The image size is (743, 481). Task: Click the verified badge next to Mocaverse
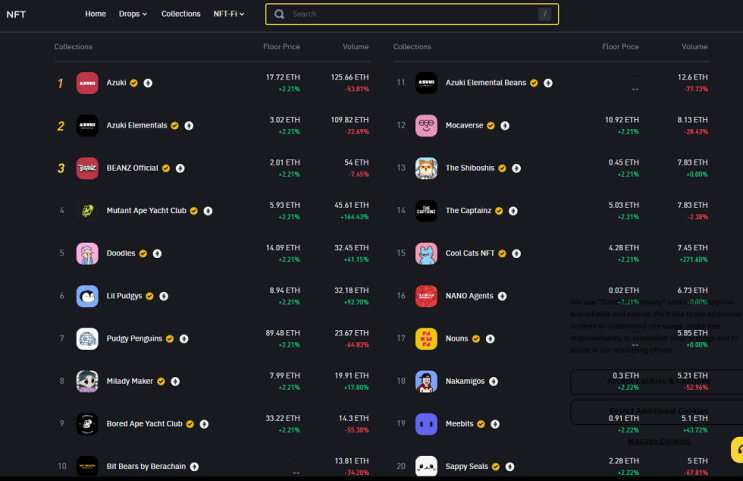click(x=491, y=126)
